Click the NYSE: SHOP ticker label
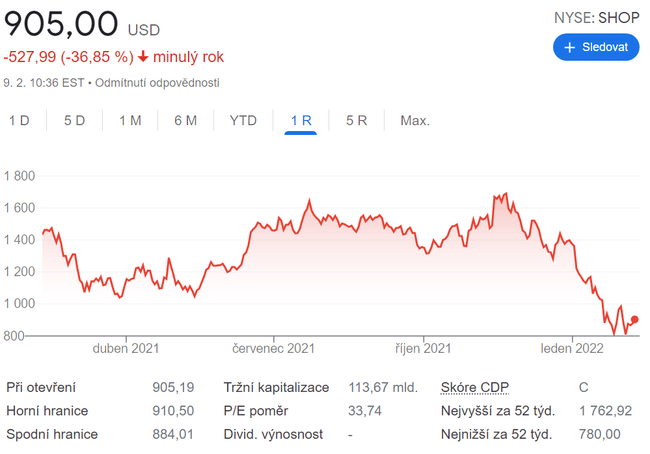 596,18
